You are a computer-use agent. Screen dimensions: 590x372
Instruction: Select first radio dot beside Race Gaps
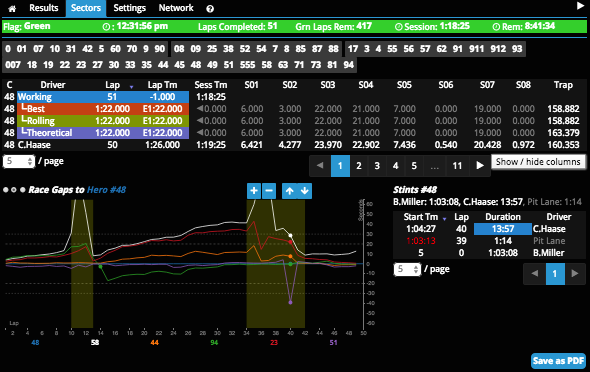[x=6, y=190]
